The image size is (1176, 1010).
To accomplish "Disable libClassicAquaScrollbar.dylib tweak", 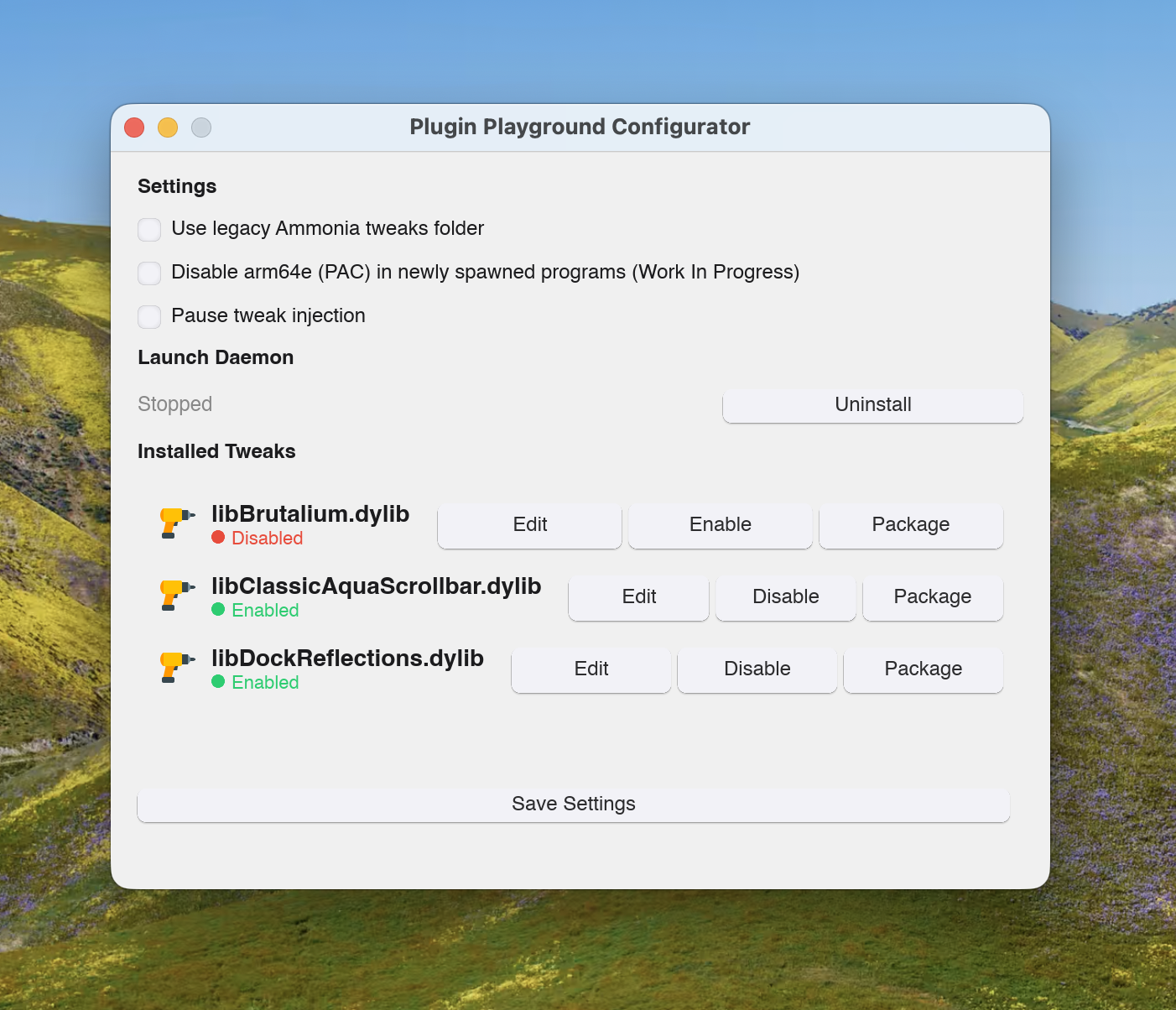I will point(786,597).
